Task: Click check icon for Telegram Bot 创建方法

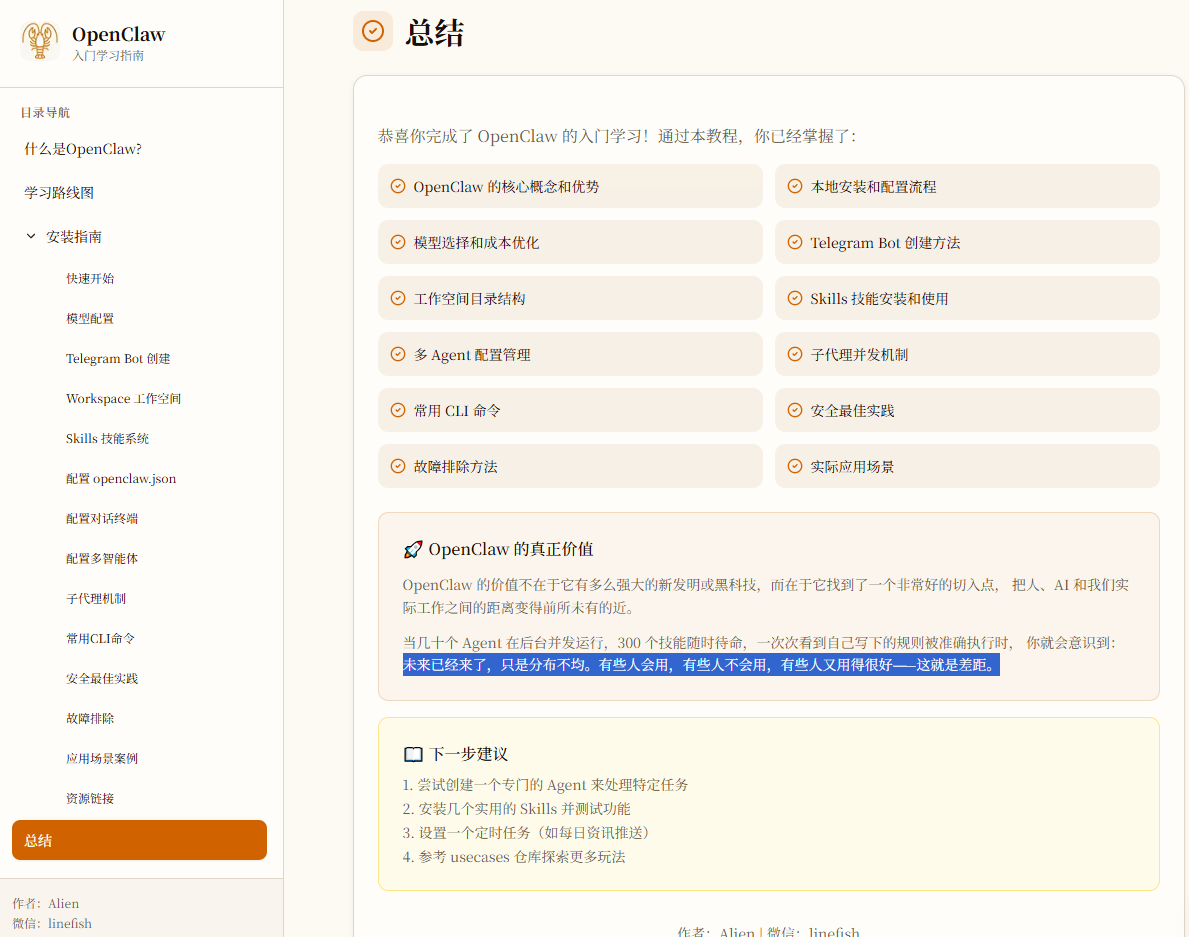Action: click(795, 242)
